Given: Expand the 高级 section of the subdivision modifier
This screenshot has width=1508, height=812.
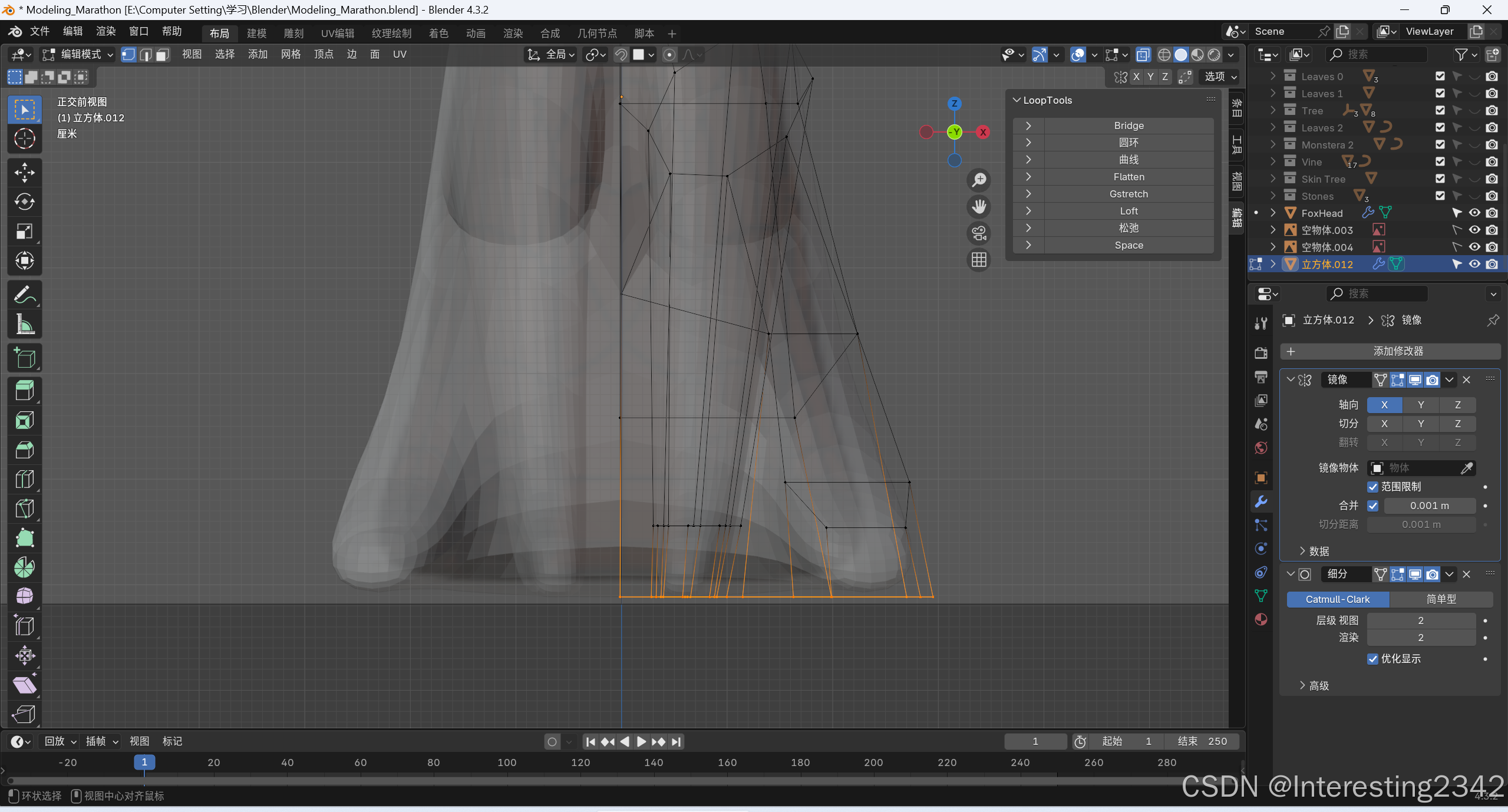Looking at the screenshot, I should pyautogui.click(x=1314, y=686).
